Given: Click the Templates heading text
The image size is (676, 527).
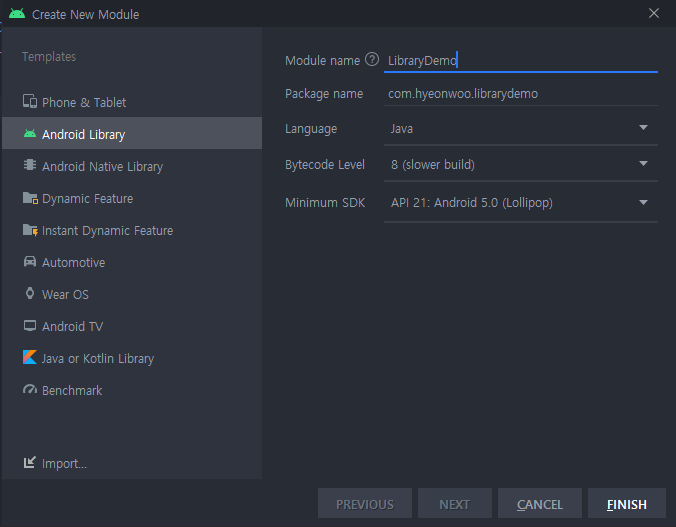Looking at the screenshot, I should point(49,56).
